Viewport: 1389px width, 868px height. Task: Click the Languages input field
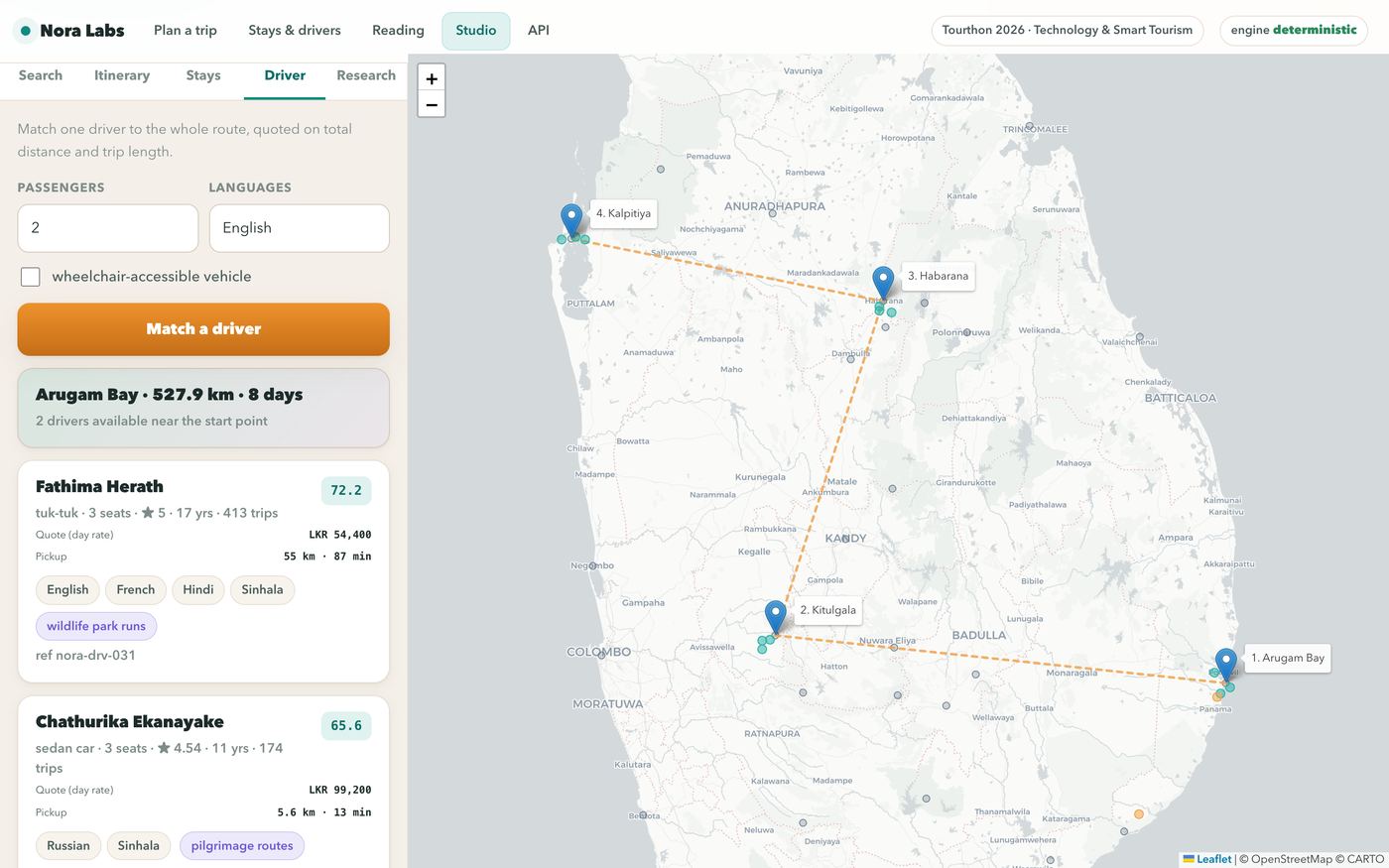pyautogui.click(x=300, y=228)
